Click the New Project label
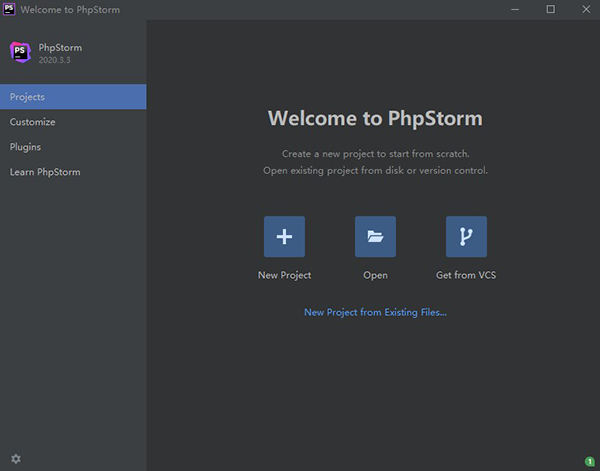 point(284,275)
